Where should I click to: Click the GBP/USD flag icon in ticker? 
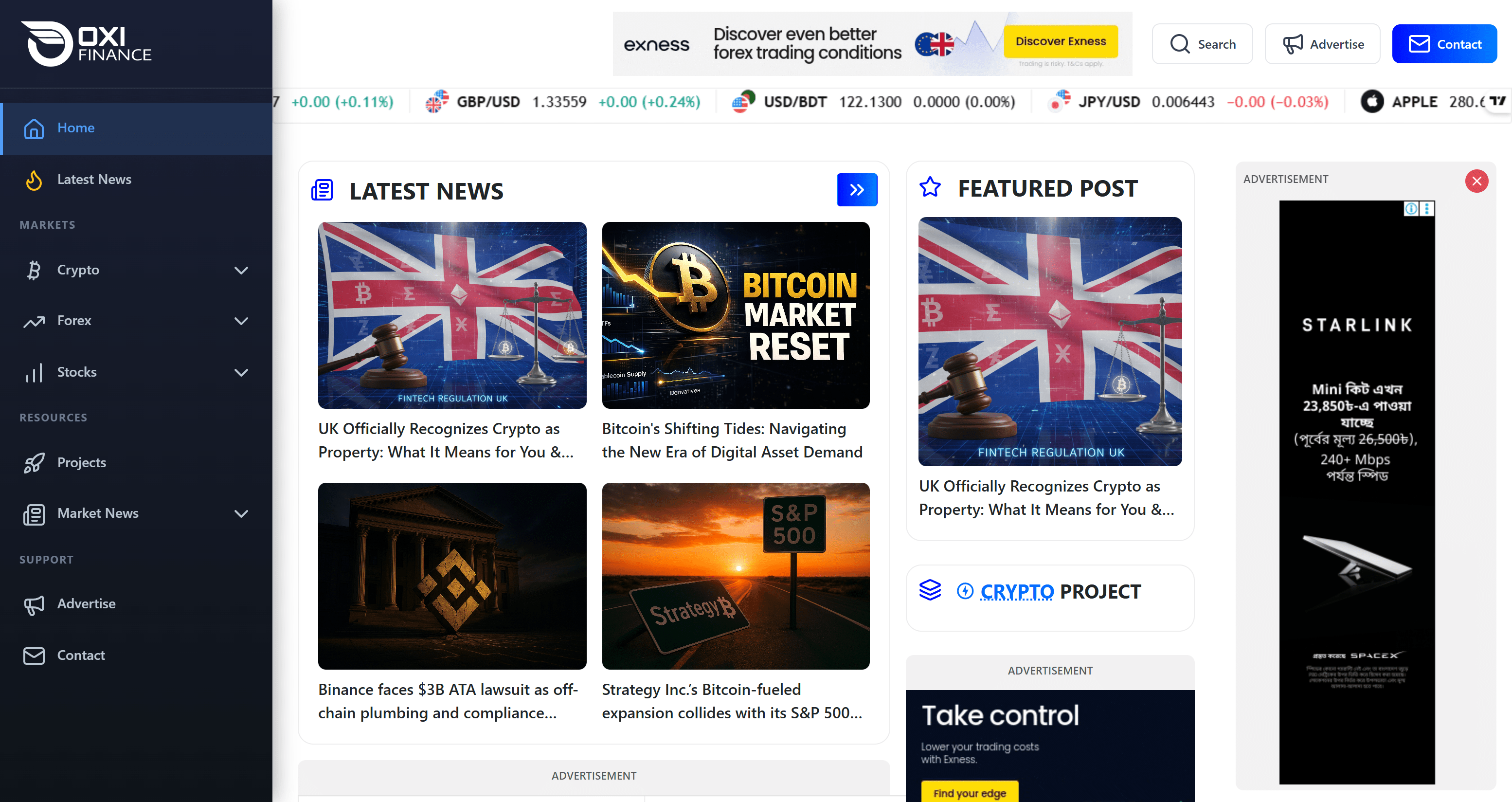point(437,102)
